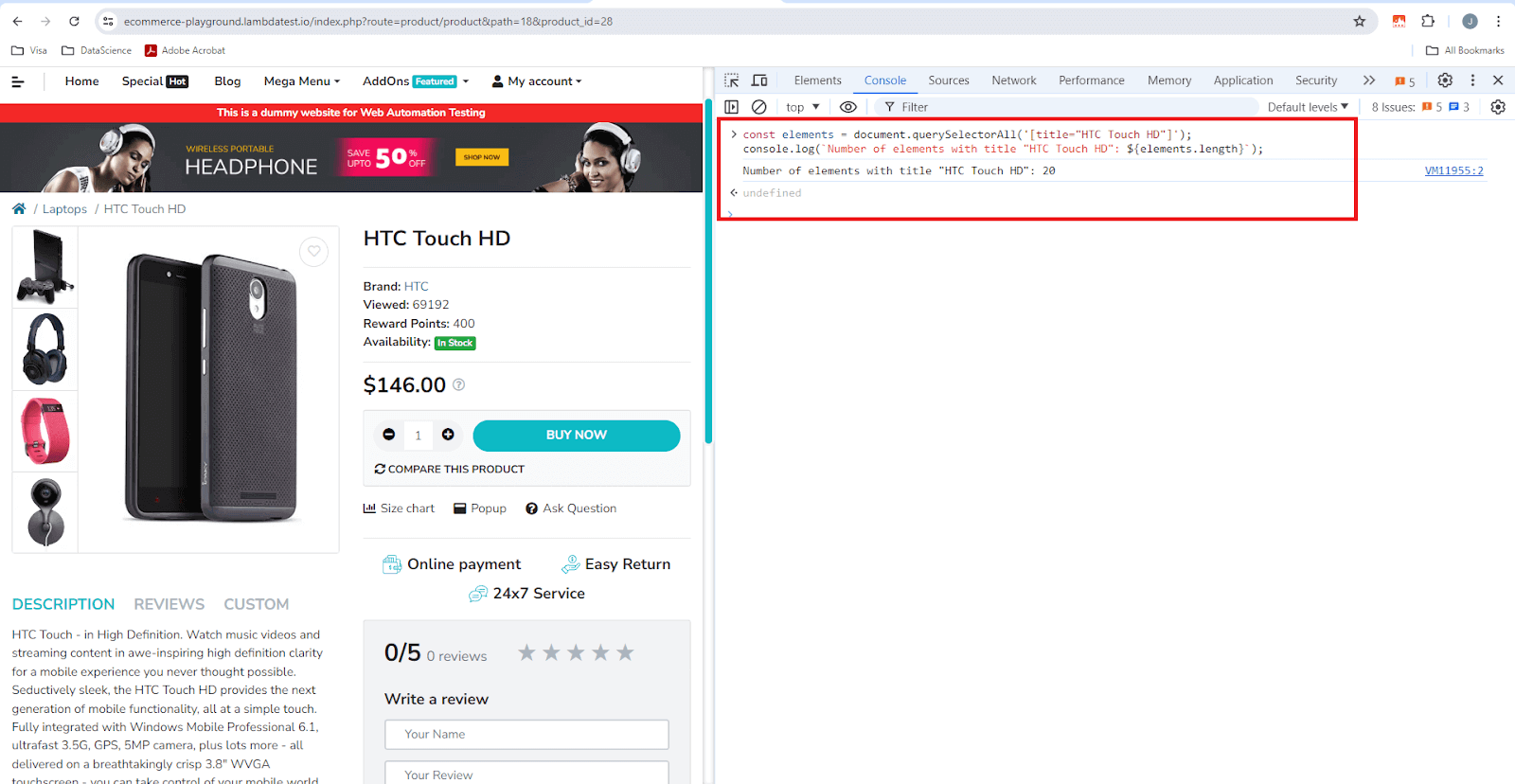Select the headphones product thumbnail
1515x784 pixels.
click(45, 349)
